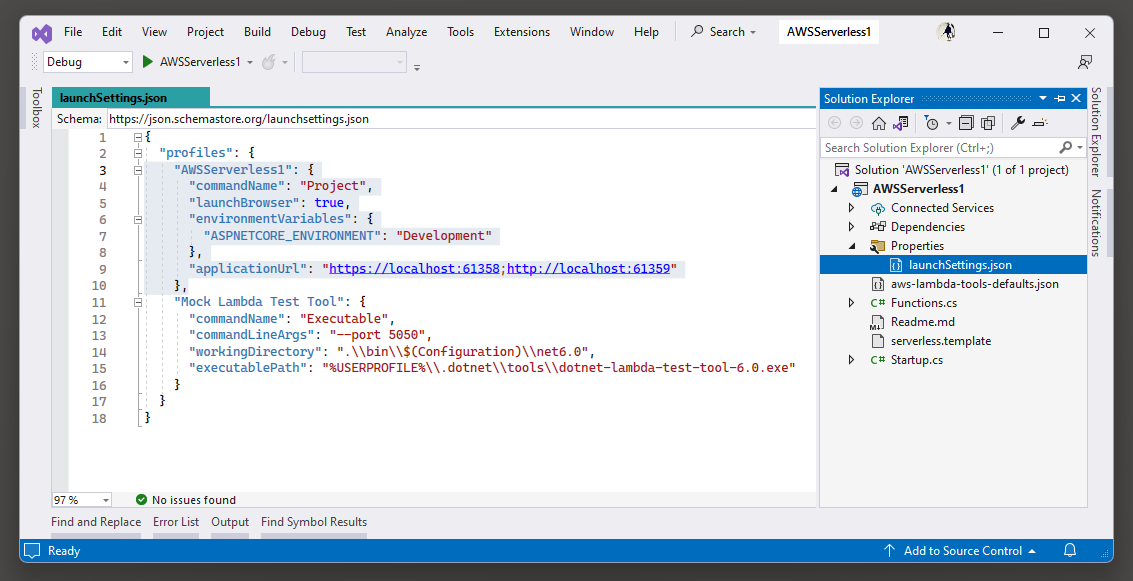Click the Solution Explorer Back arrow

pos(835,123)
